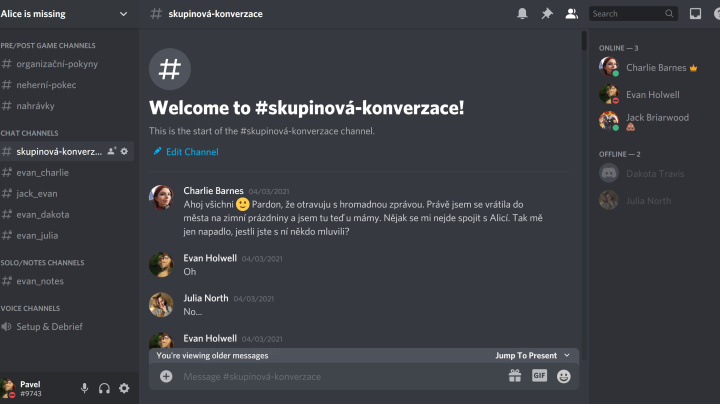This screenshot has width=720, height=404.
Task: Click the plus attach file button
Action: pyautogui.click(x=166, y=376)
